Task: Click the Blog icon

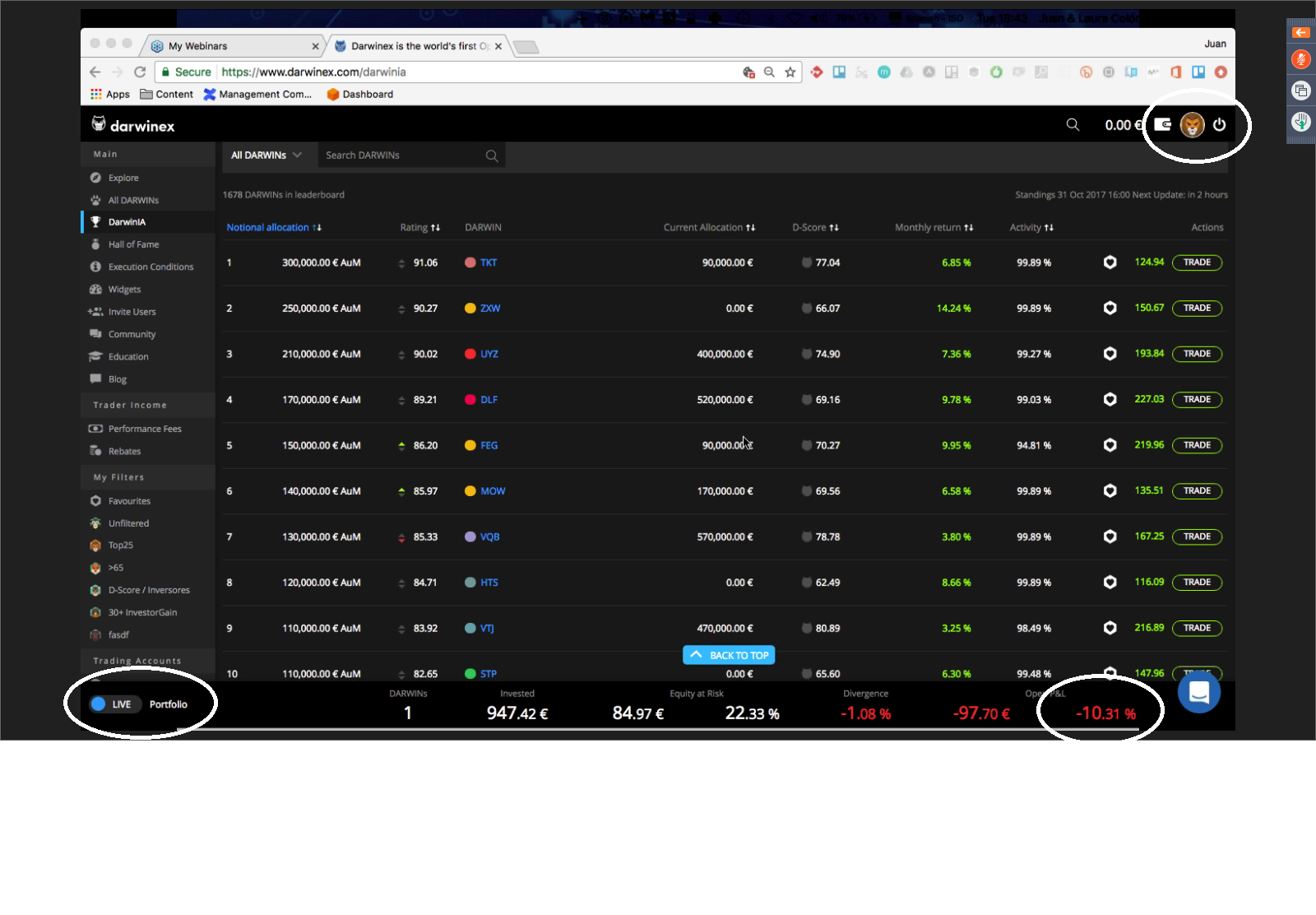Action: point(95,379)
